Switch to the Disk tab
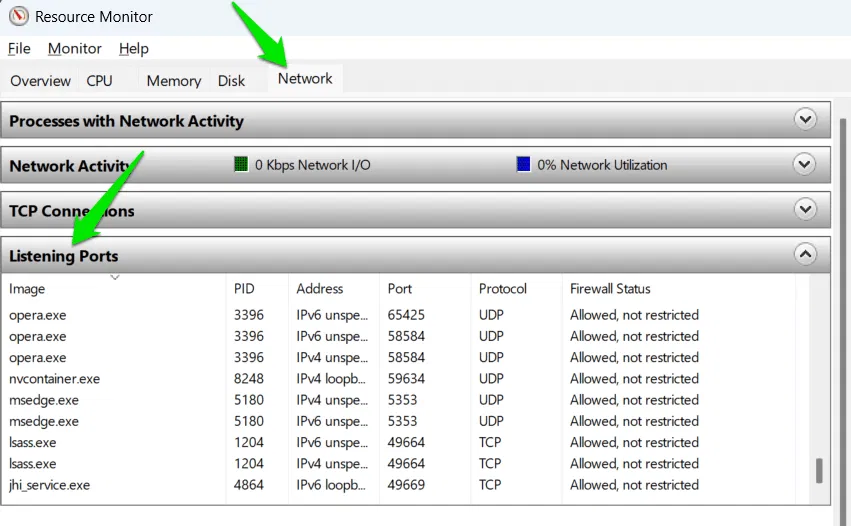Image resolution: width=851 pixels, height=526 pixels. 231,81
